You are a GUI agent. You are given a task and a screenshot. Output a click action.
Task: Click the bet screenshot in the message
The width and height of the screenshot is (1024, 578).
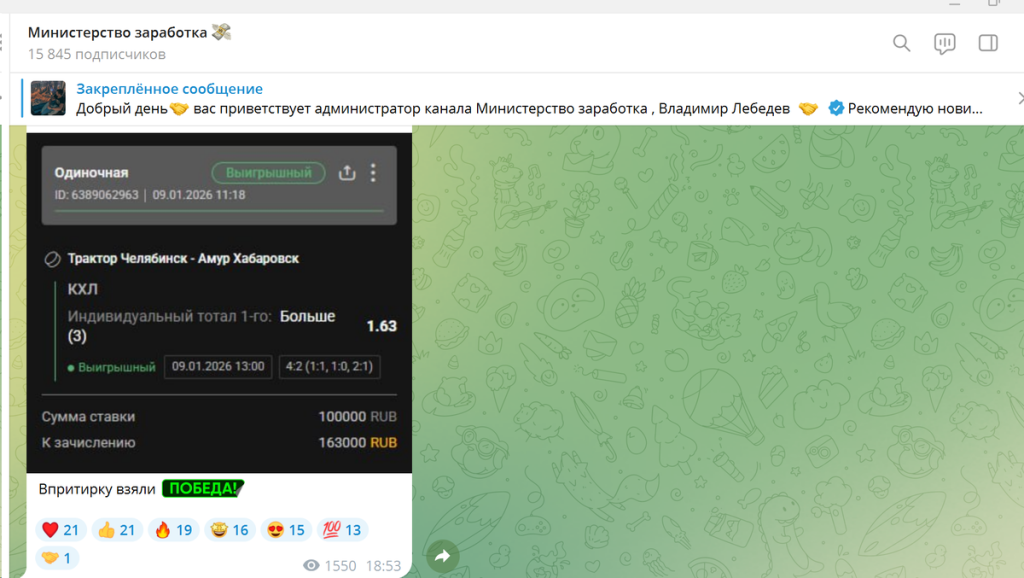tap(219, 300)
